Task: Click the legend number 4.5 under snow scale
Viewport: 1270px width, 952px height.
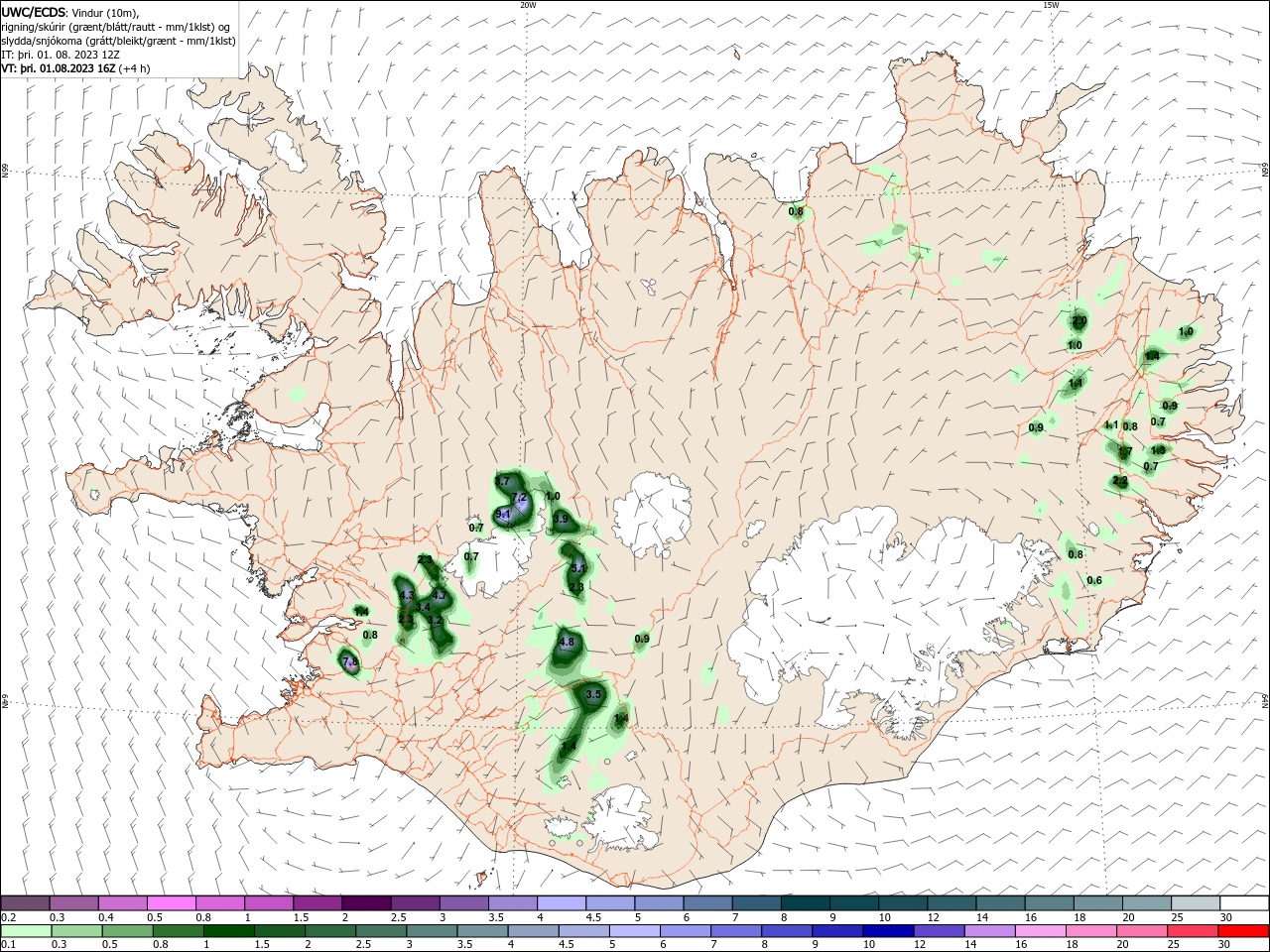Action: tap(593, 917)
